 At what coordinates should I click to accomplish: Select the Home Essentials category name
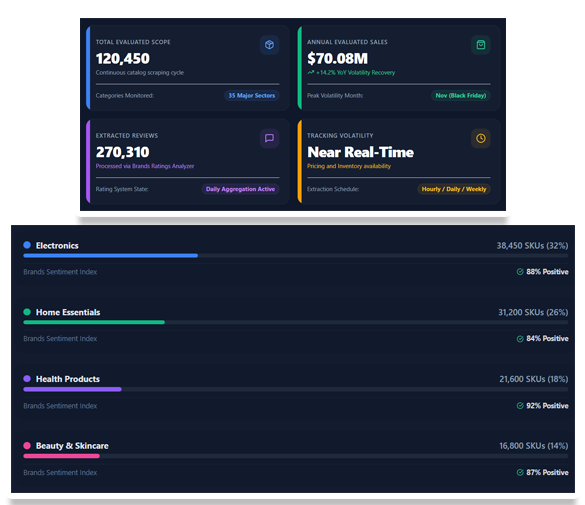tap(68, 312)
